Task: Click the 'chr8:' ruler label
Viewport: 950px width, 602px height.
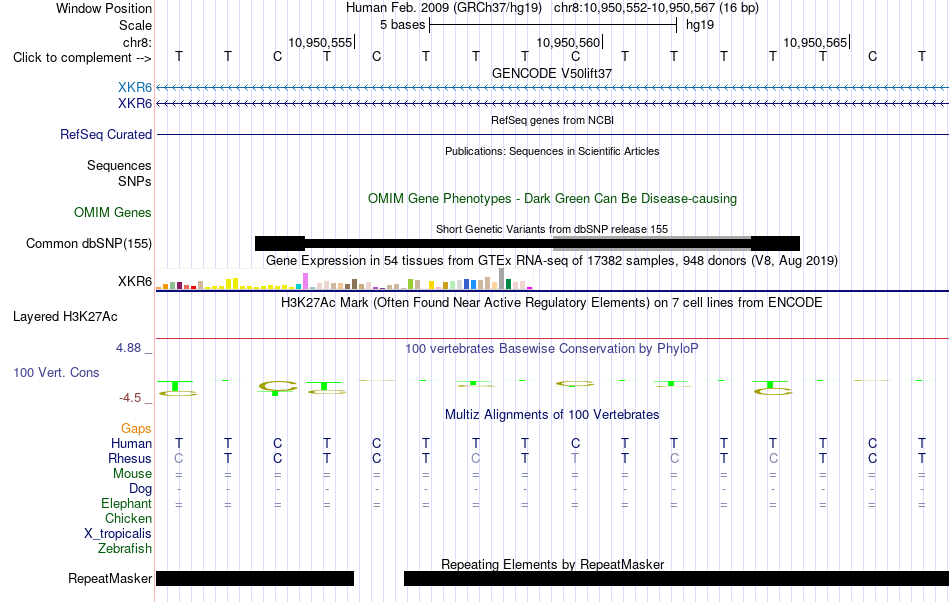Action: point(137,42)
